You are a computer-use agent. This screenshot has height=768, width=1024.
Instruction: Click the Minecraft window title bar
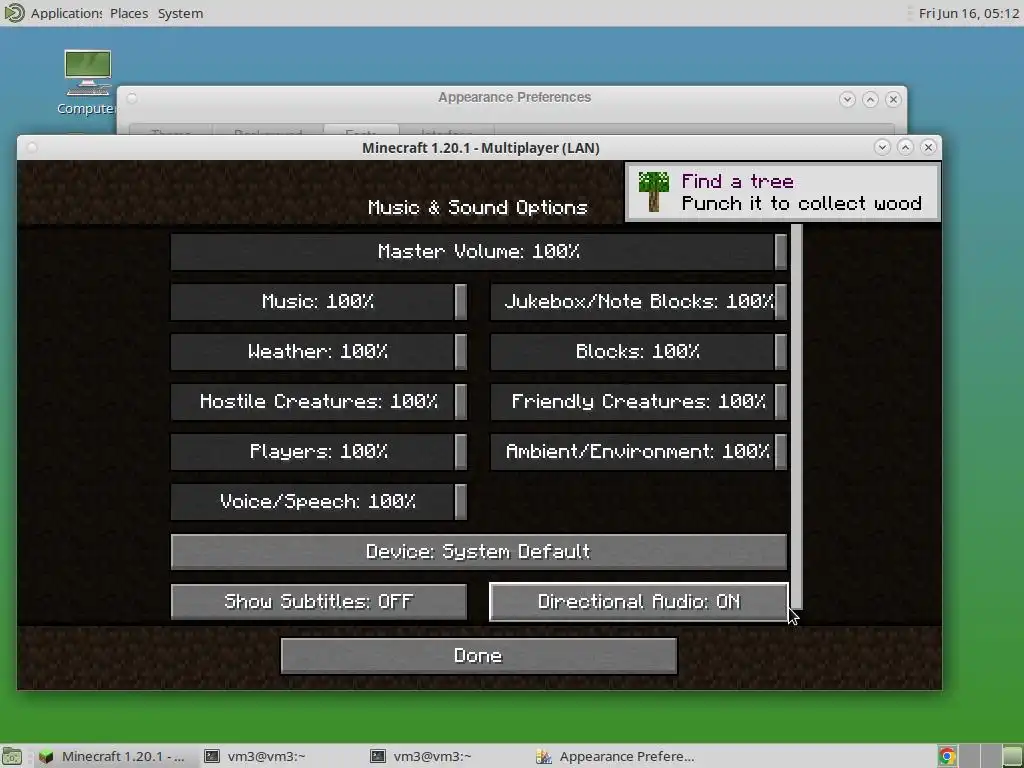(x=481, y=148)
